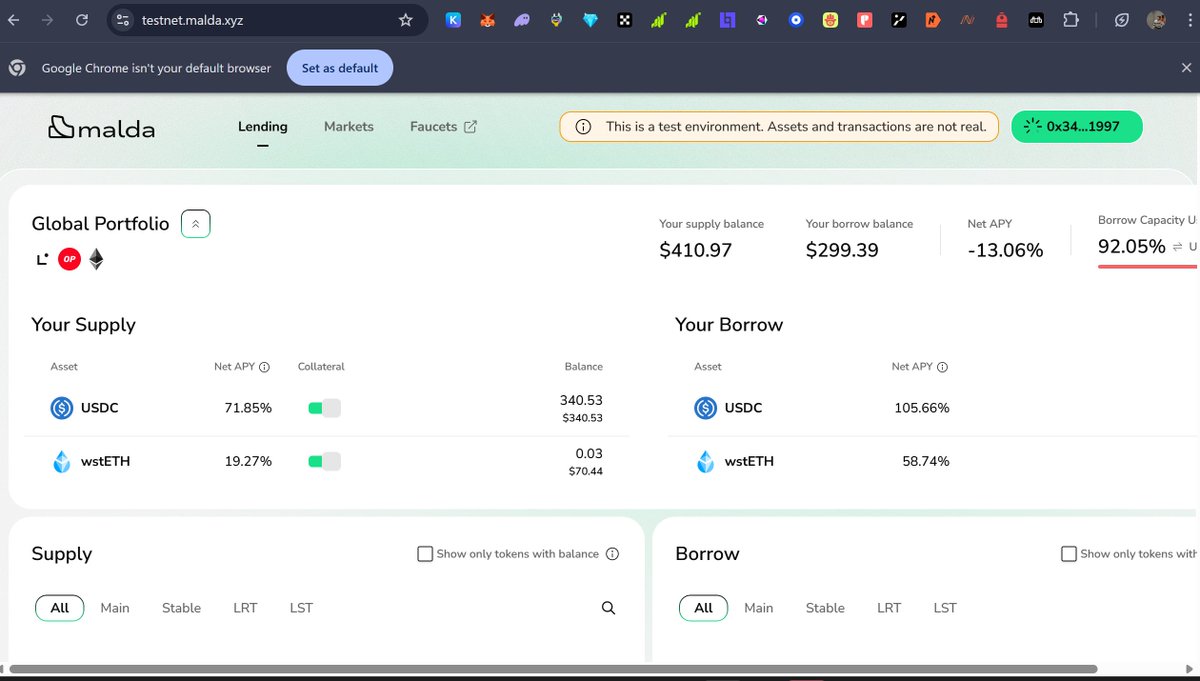The image size is (1200, 681).
Task: Click the 105.66% USDC borrow APY
Action: tap(922, 408)
